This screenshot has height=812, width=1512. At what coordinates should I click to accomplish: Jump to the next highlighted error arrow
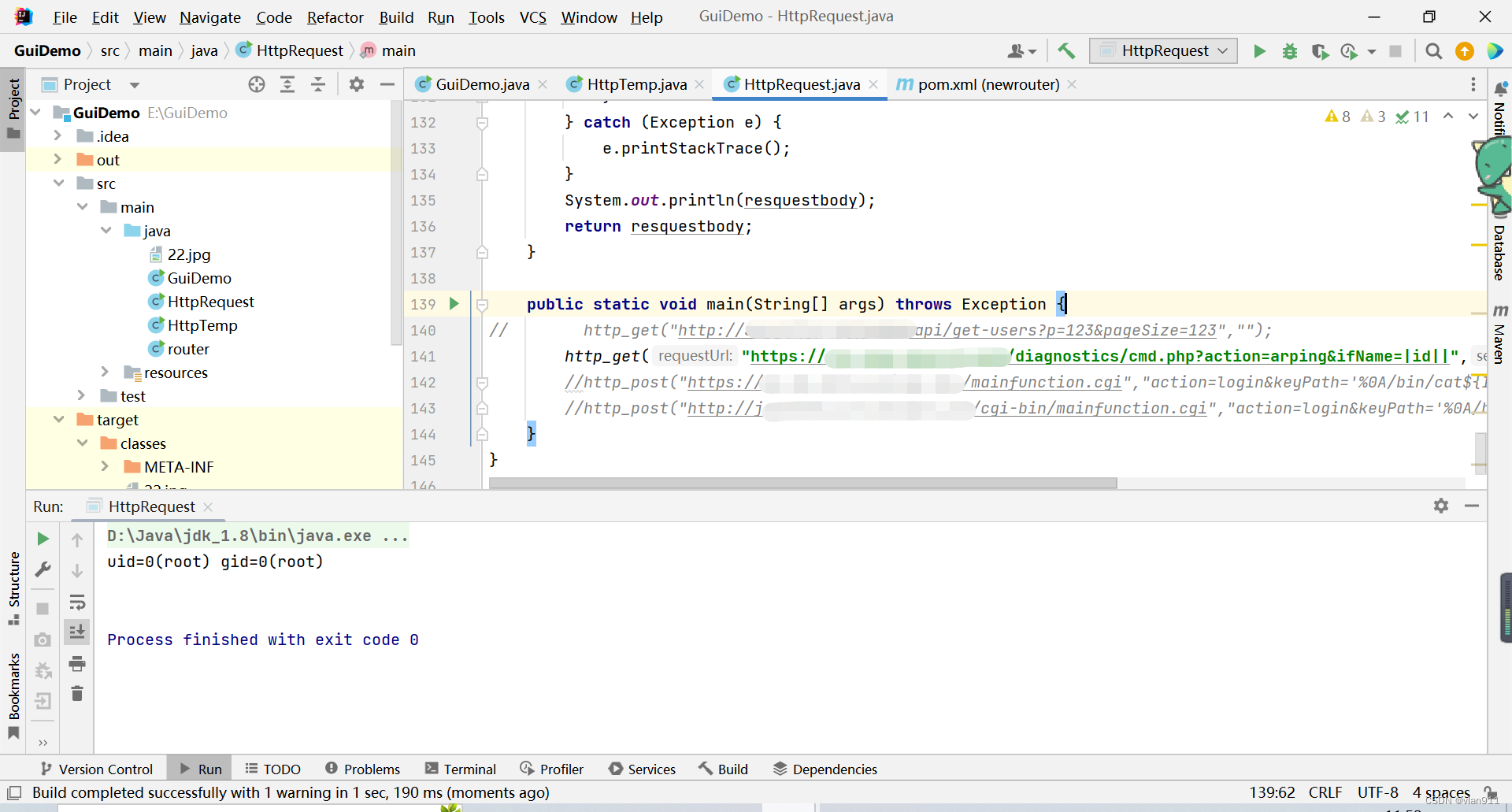coord(1473,116)
